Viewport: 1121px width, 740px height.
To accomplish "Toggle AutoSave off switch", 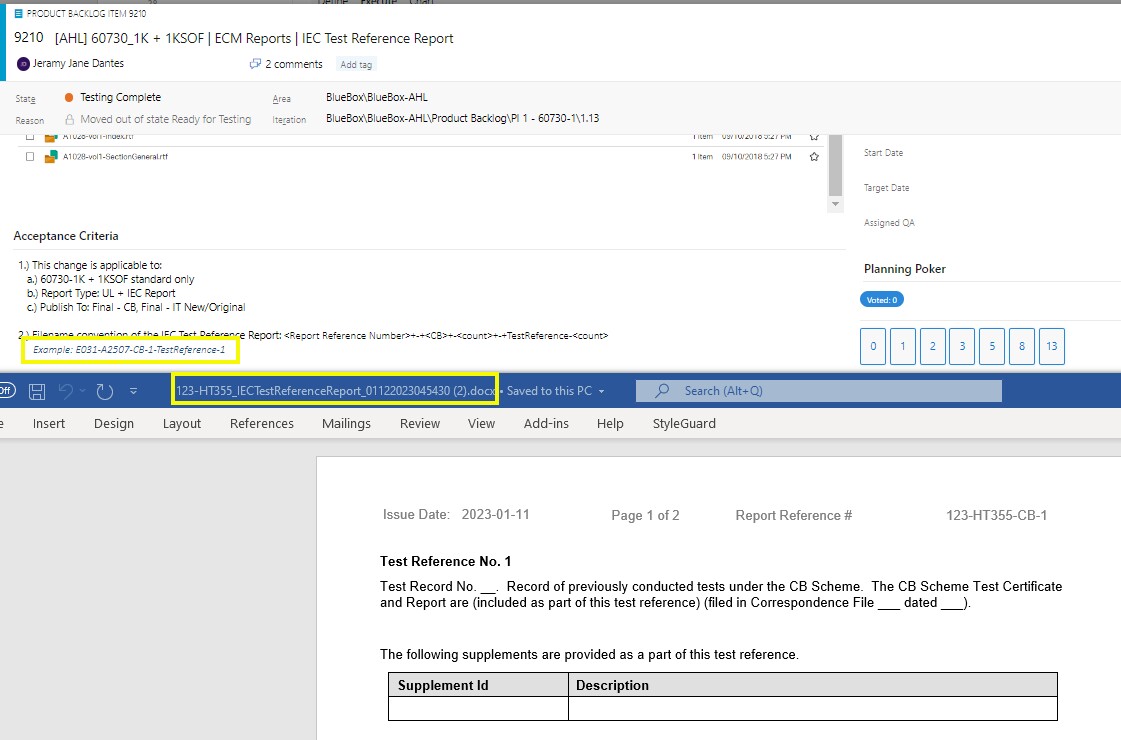I will coord(5,391).
